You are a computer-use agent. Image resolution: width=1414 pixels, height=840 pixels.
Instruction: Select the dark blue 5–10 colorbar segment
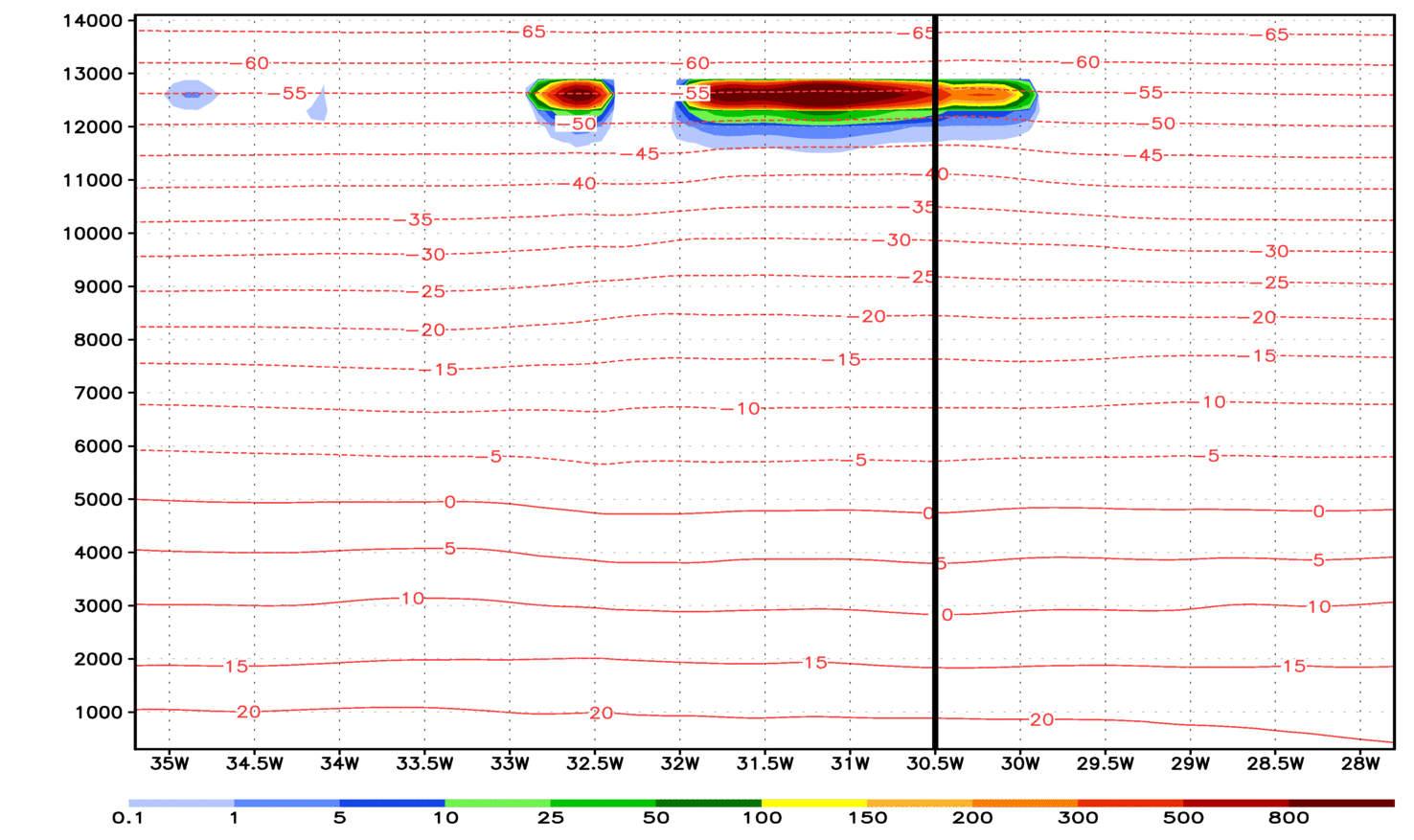(392, 803)
